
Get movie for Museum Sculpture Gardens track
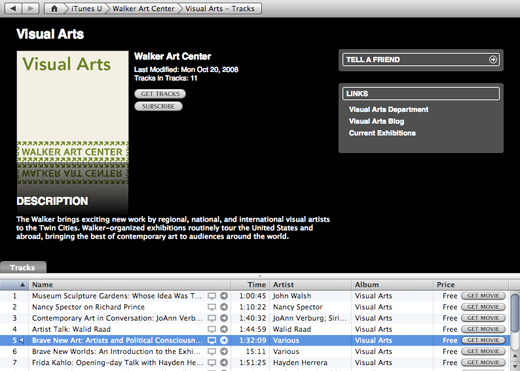[x=483, y=296]
